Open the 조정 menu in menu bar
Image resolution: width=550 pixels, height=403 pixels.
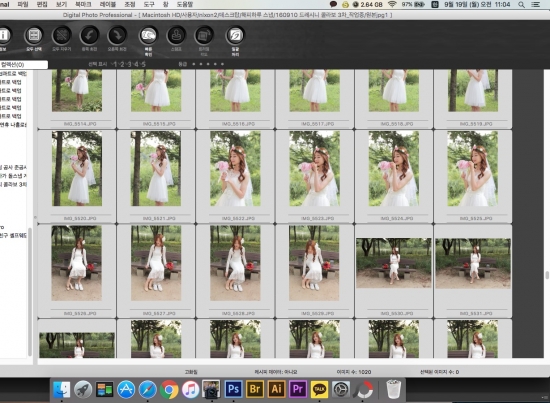130,4
